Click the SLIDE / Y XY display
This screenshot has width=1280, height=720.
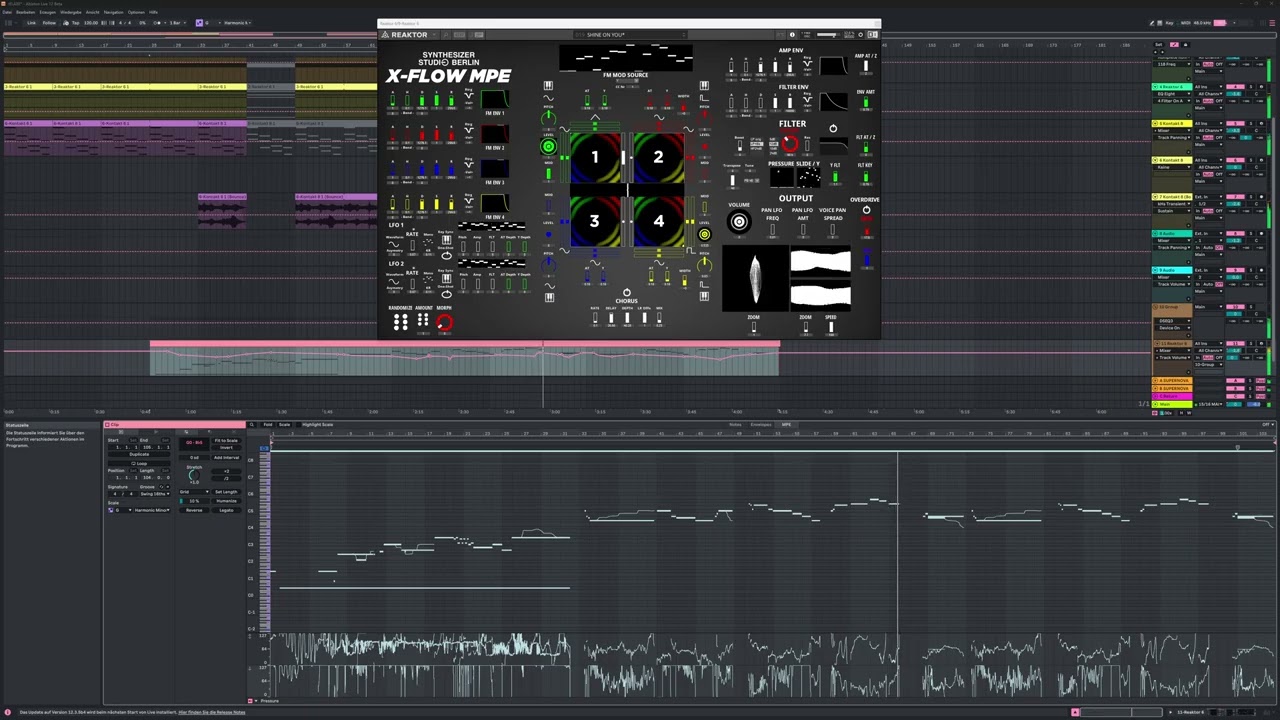809,178
